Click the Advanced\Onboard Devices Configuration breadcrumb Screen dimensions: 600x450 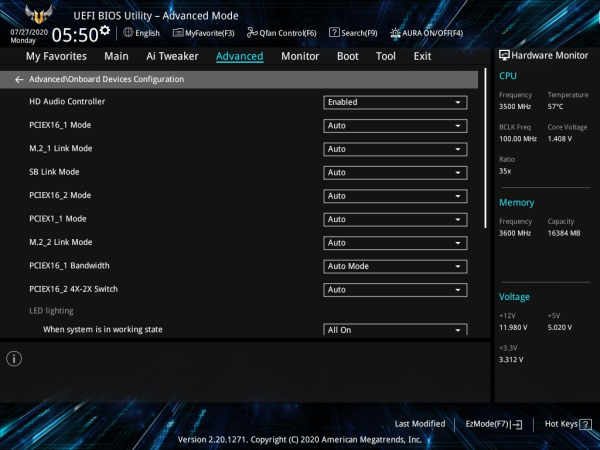[106, 79]
